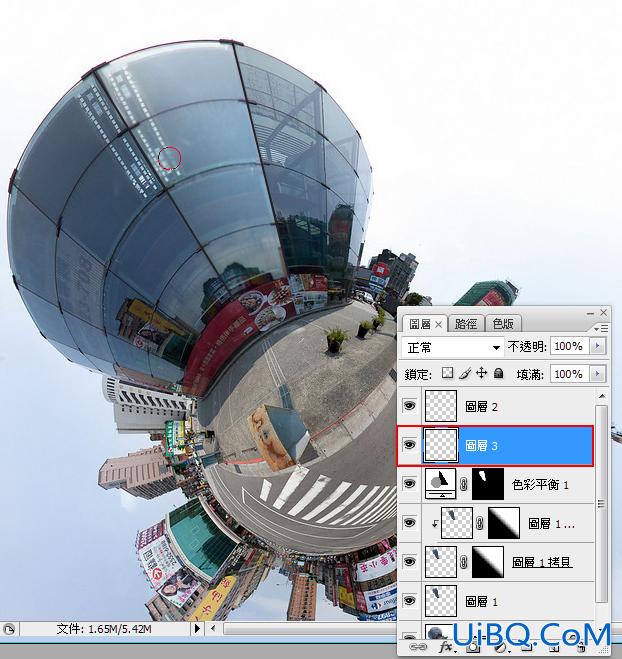Lock image pixels with brush icon

(465, 373)
